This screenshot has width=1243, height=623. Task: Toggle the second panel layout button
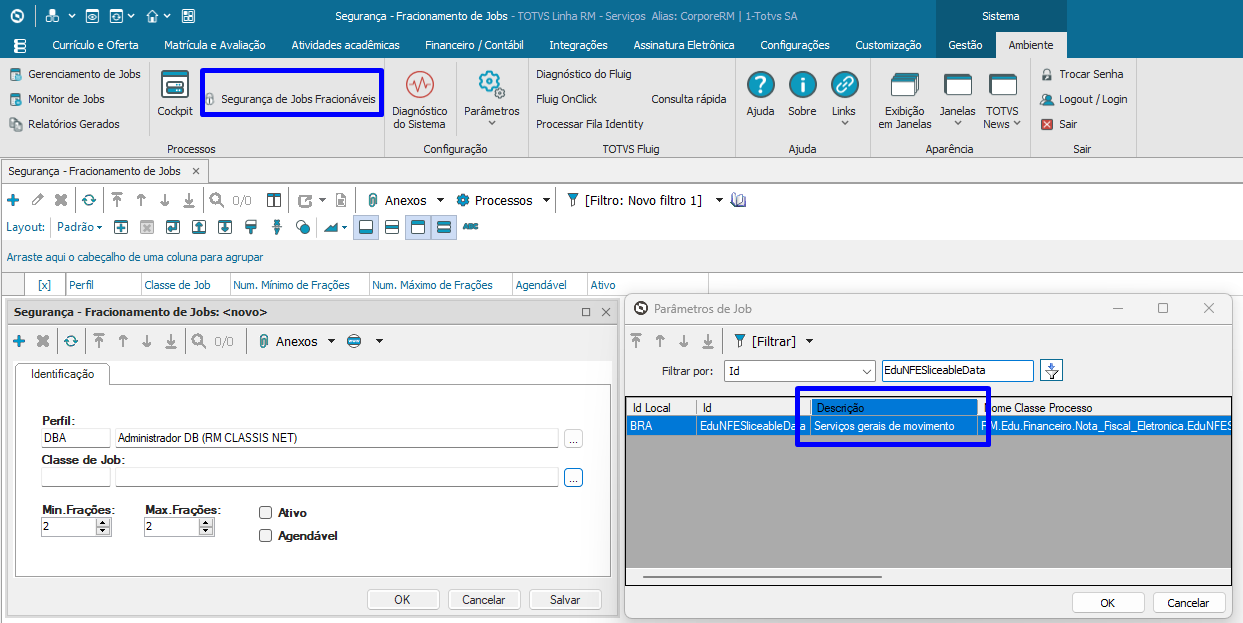pos(392,227)
